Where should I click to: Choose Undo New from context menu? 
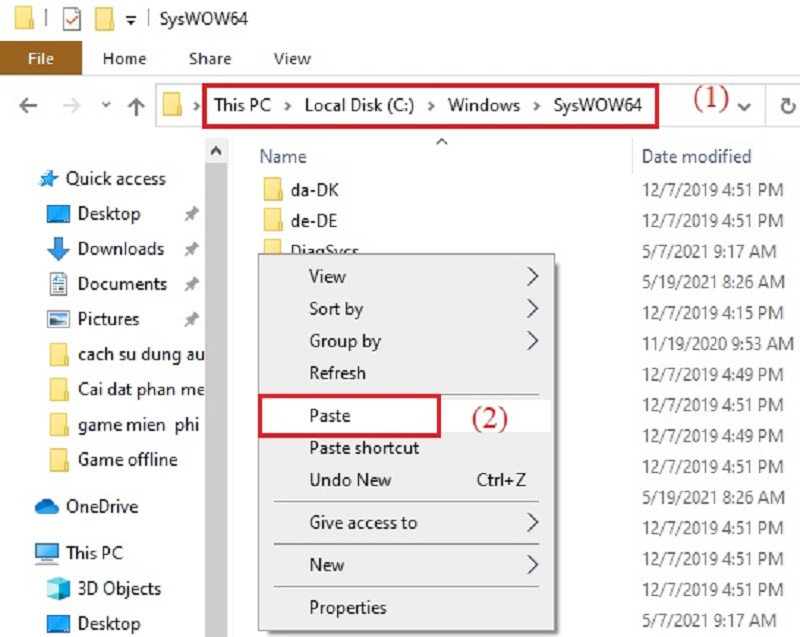click(x=406, y=480)
